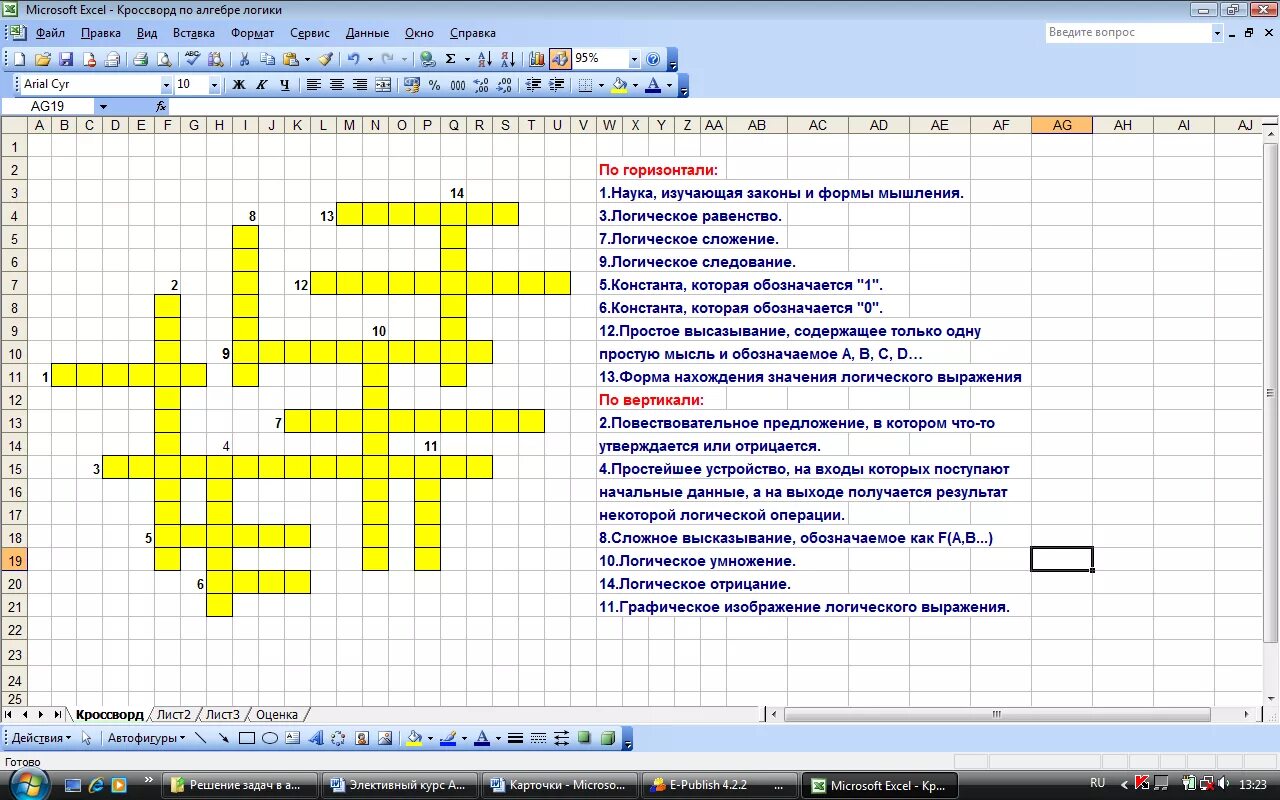The width and height of the screenshot is (1280, 800).
Task: Undo the last action
Action: (x=354, y=59)
